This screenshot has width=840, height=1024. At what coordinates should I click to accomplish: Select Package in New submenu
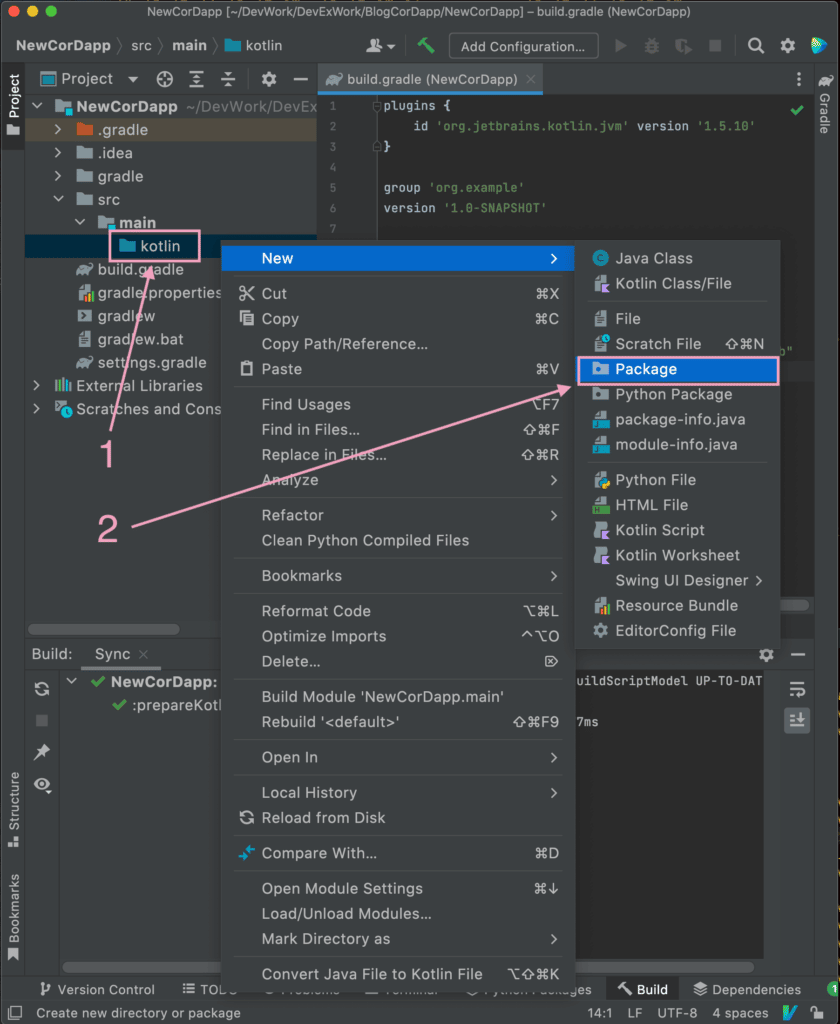677,369
